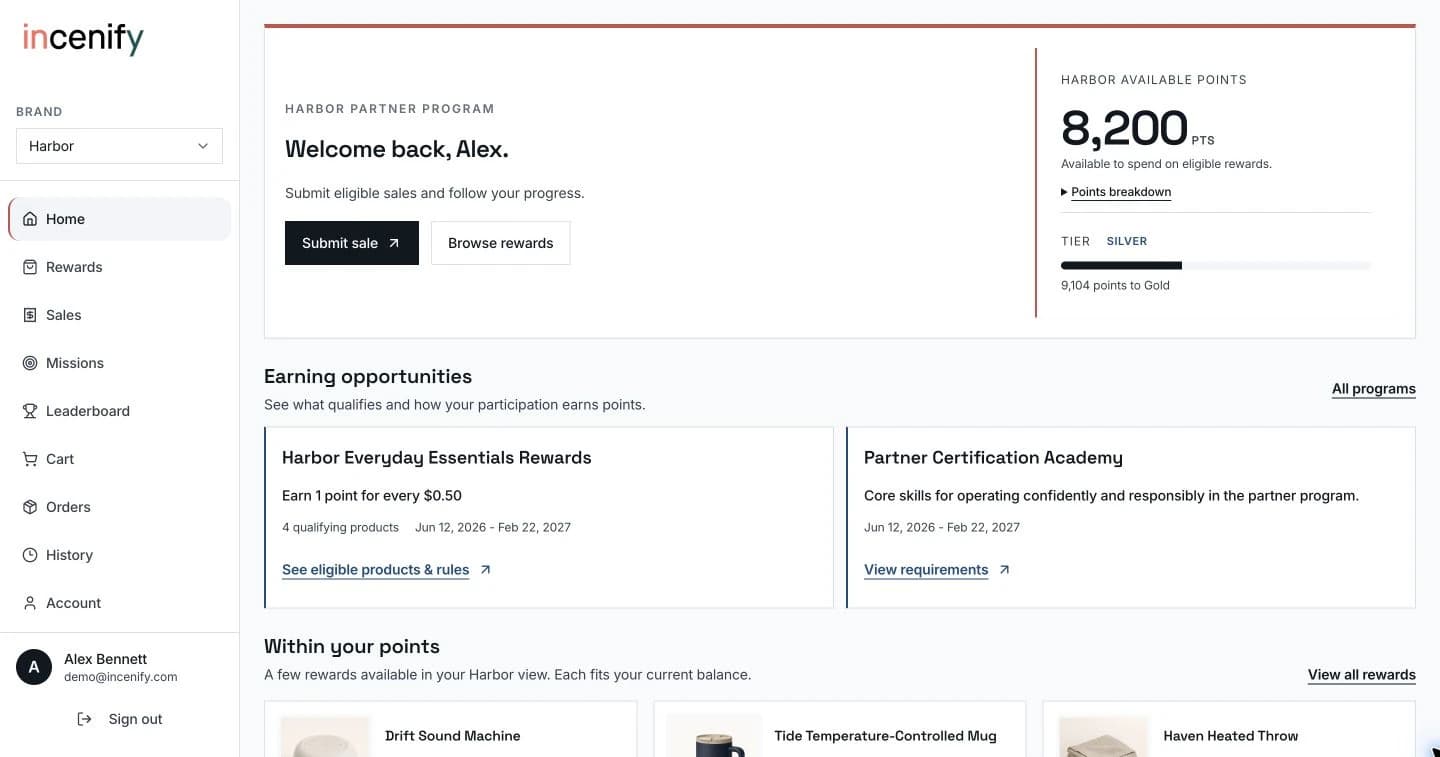The width and height of the screenshot is (1440, 757).
Task: Select the Drift Sound Machine thumbnail
Action: [326, 737]
